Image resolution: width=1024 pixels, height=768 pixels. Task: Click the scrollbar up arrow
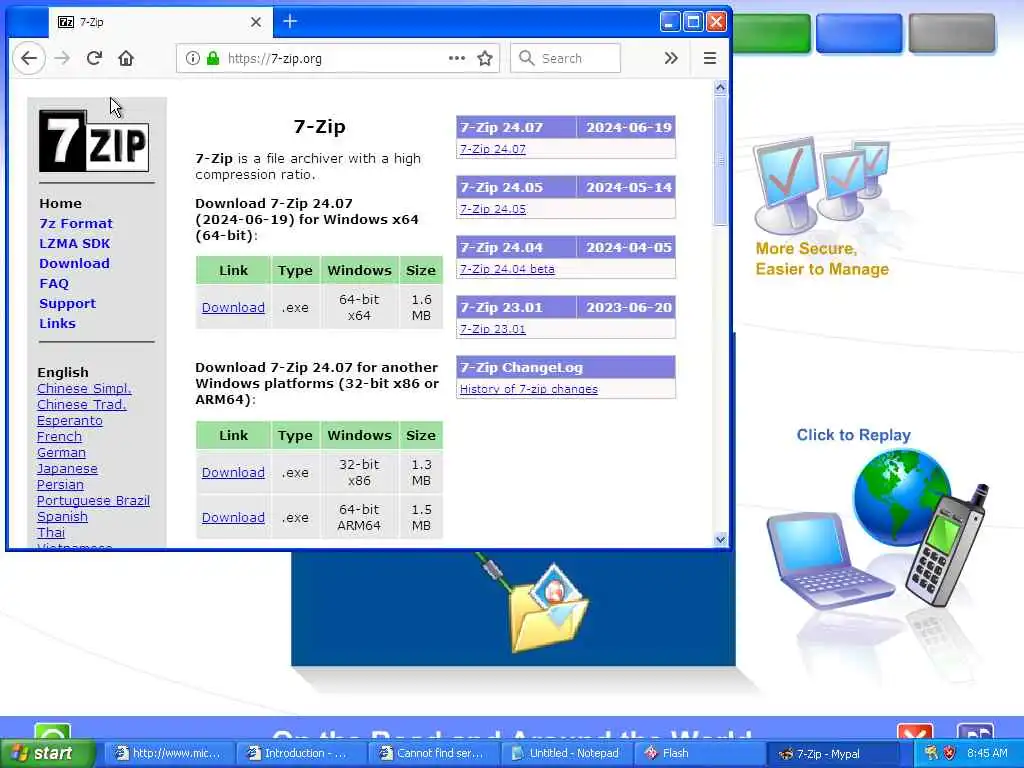(720, 88)
